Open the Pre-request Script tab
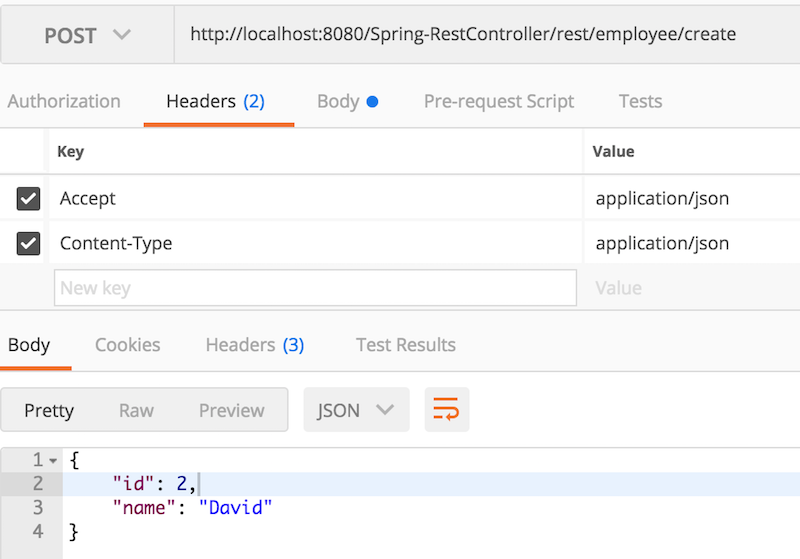The width and height of the screenshot is (800, 559). coord(498,101)
